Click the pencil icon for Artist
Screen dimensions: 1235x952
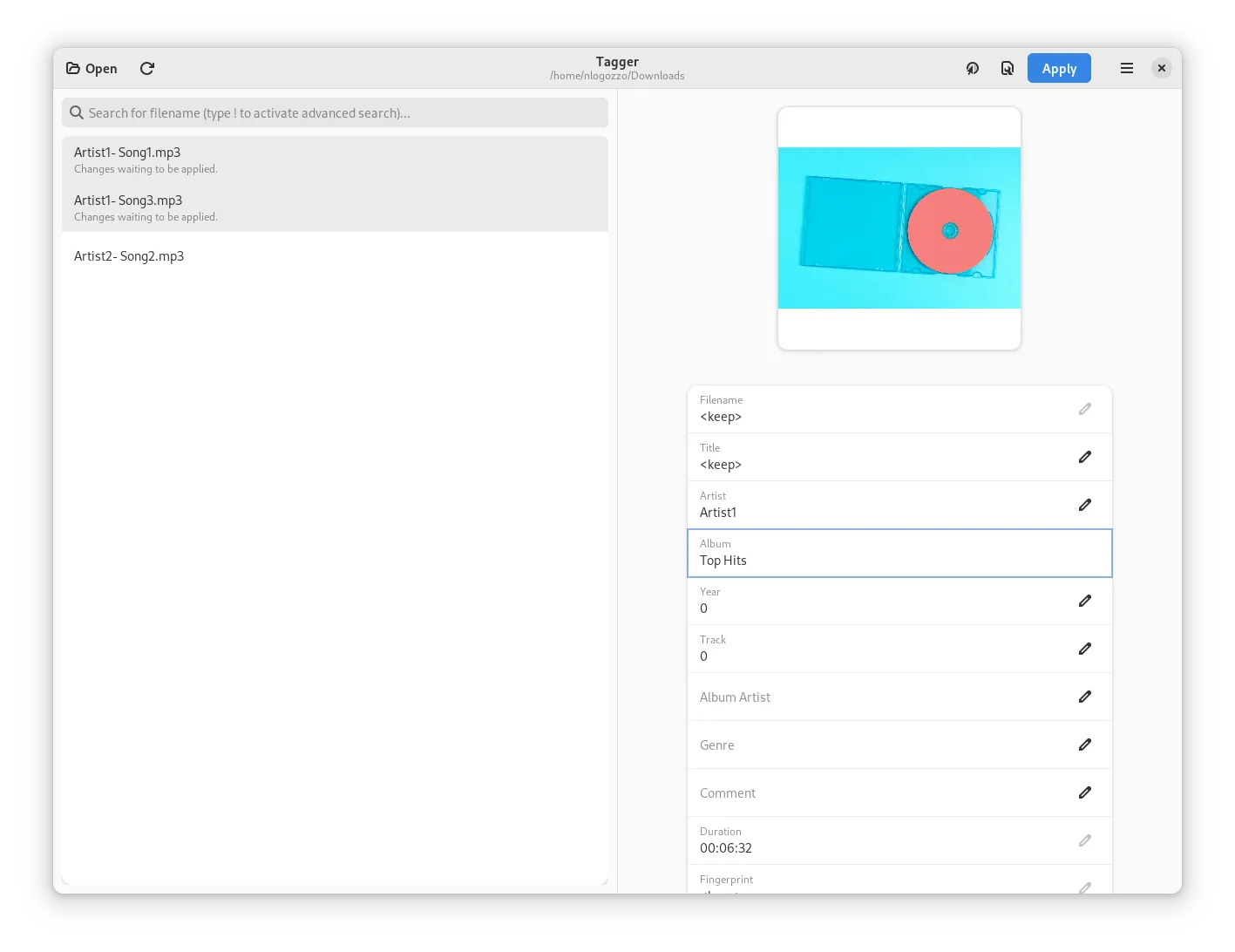[x=1085, y=505]
